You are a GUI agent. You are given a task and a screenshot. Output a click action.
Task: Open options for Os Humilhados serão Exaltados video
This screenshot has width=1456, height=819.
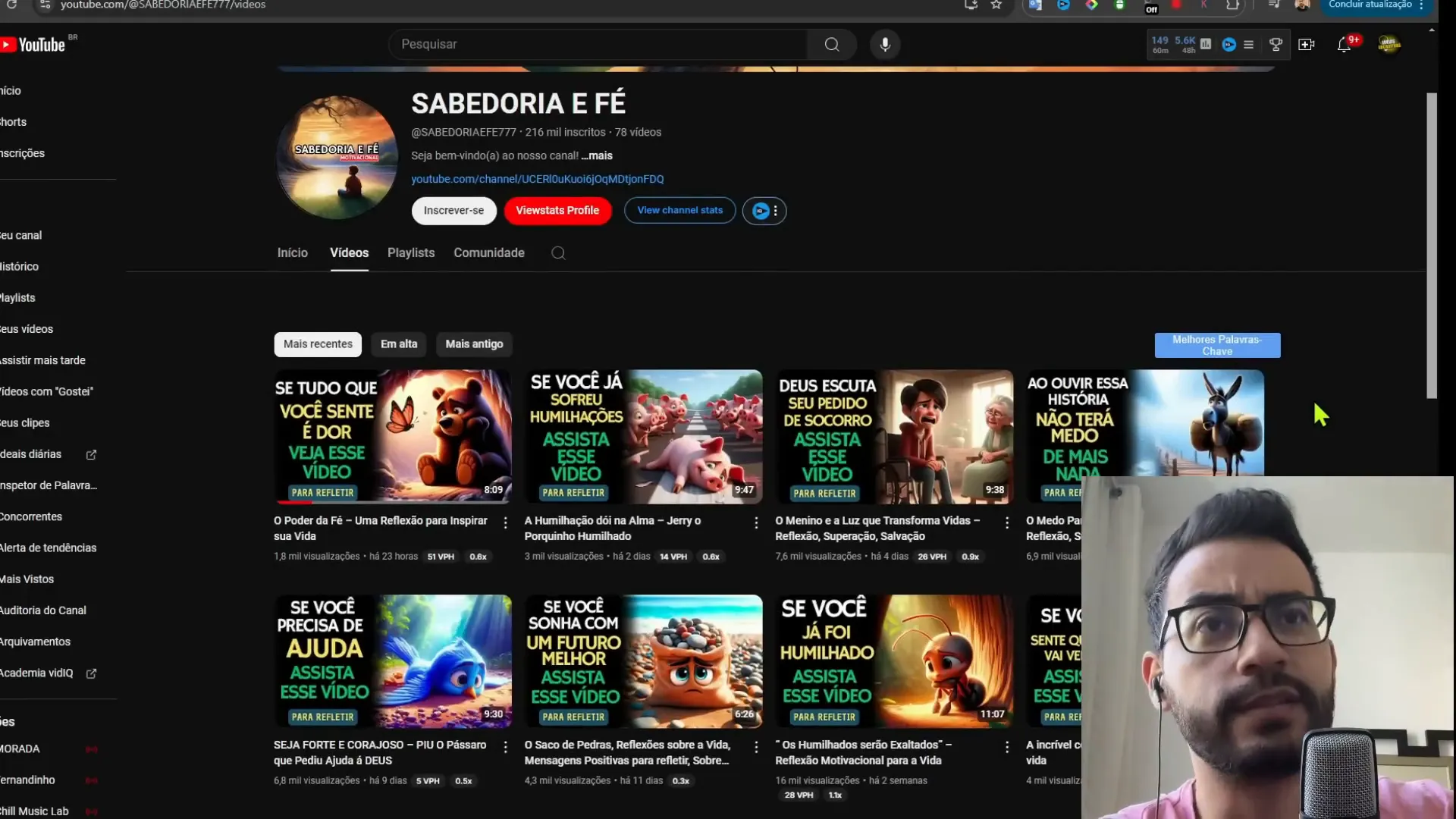coord(1007,747)
